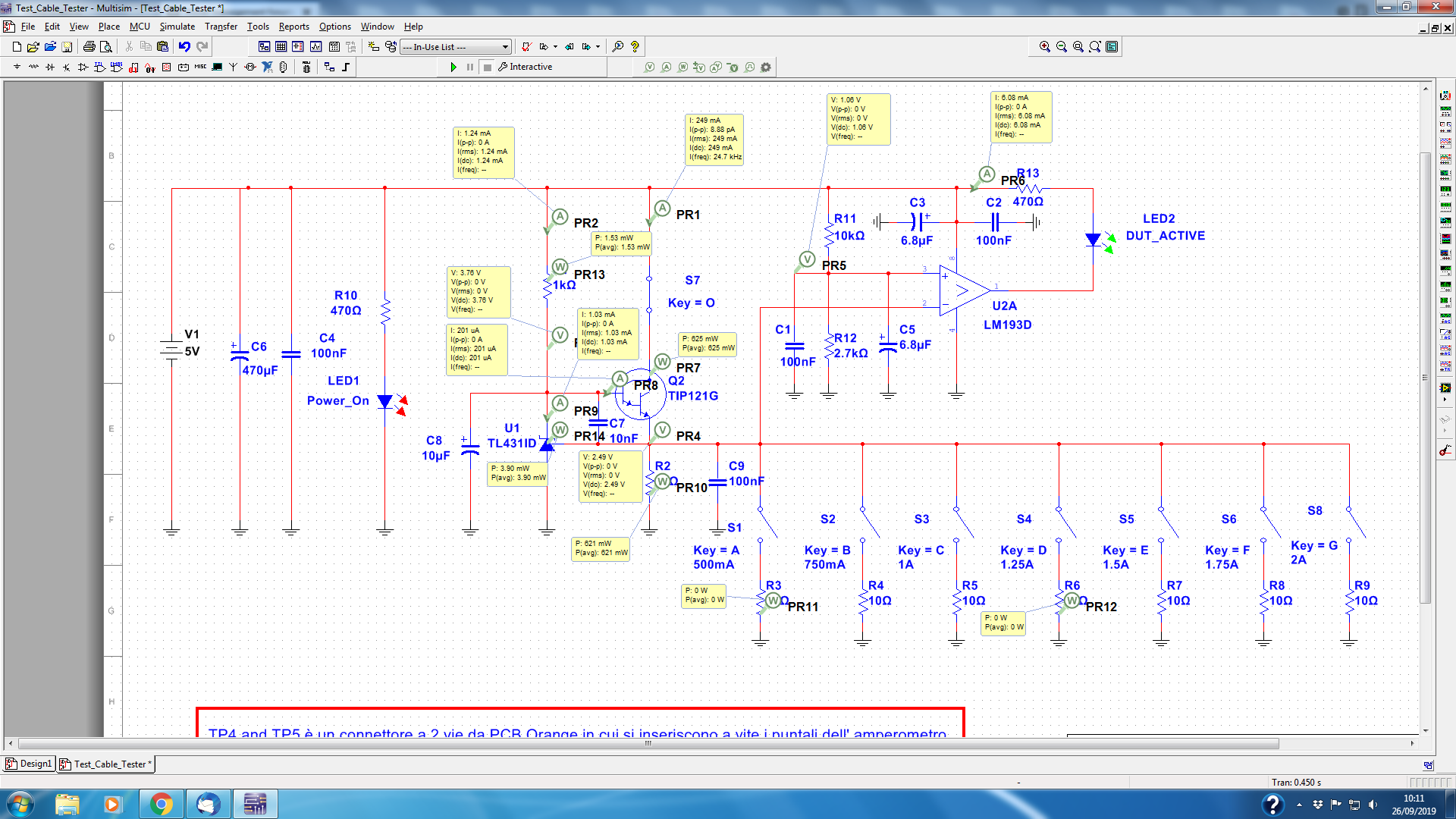Open File Explorer from taskbar

click(x=67, y=804)
